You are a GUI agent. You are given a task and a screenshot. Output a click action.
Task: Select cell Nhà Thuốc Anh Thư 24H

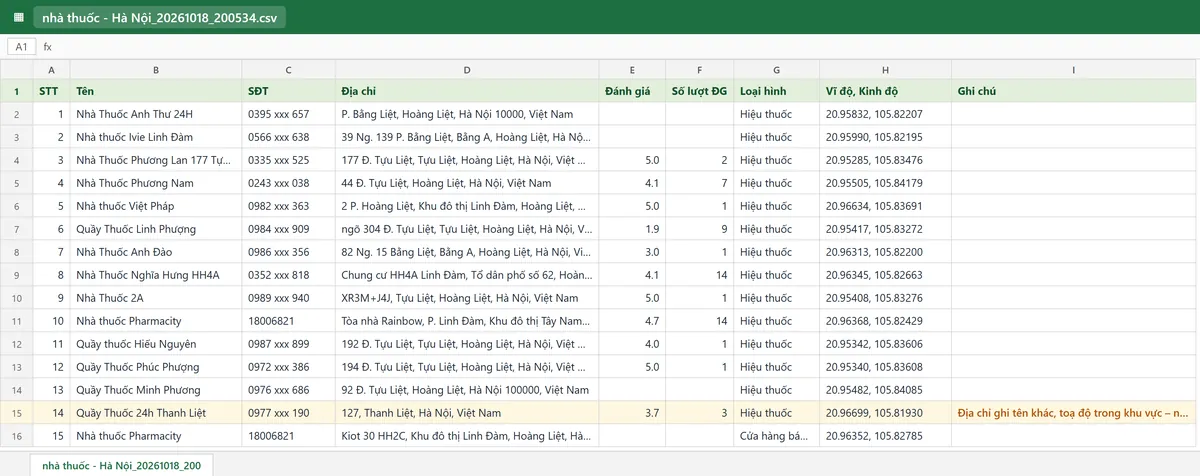pyautogui.click(x=156, y=114)
